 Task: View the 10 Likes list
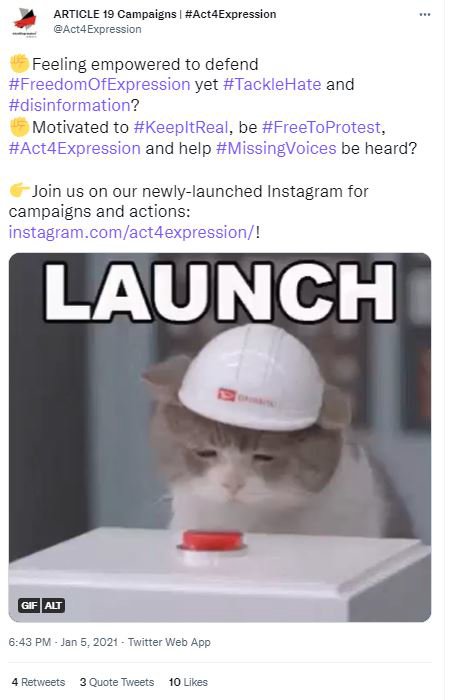[x=188, y=682]
